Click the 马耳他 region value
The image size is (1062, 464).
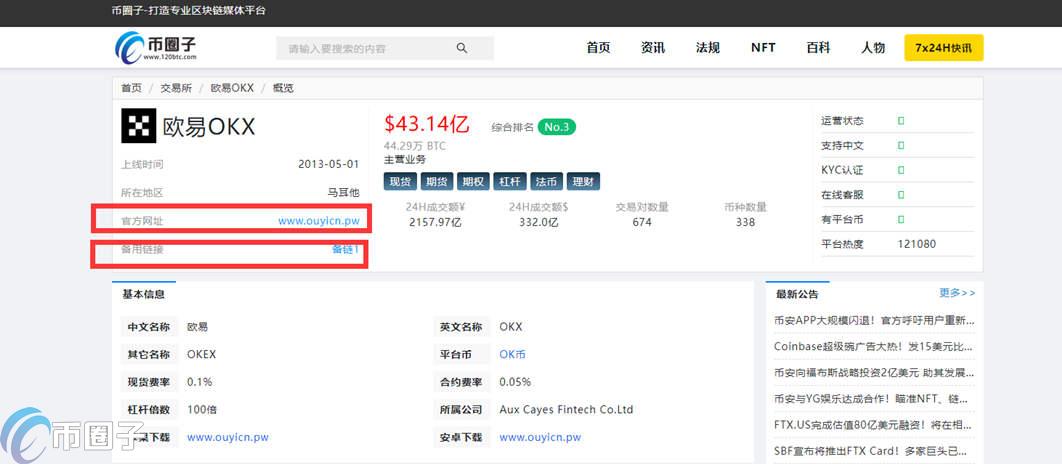[343, 192]
